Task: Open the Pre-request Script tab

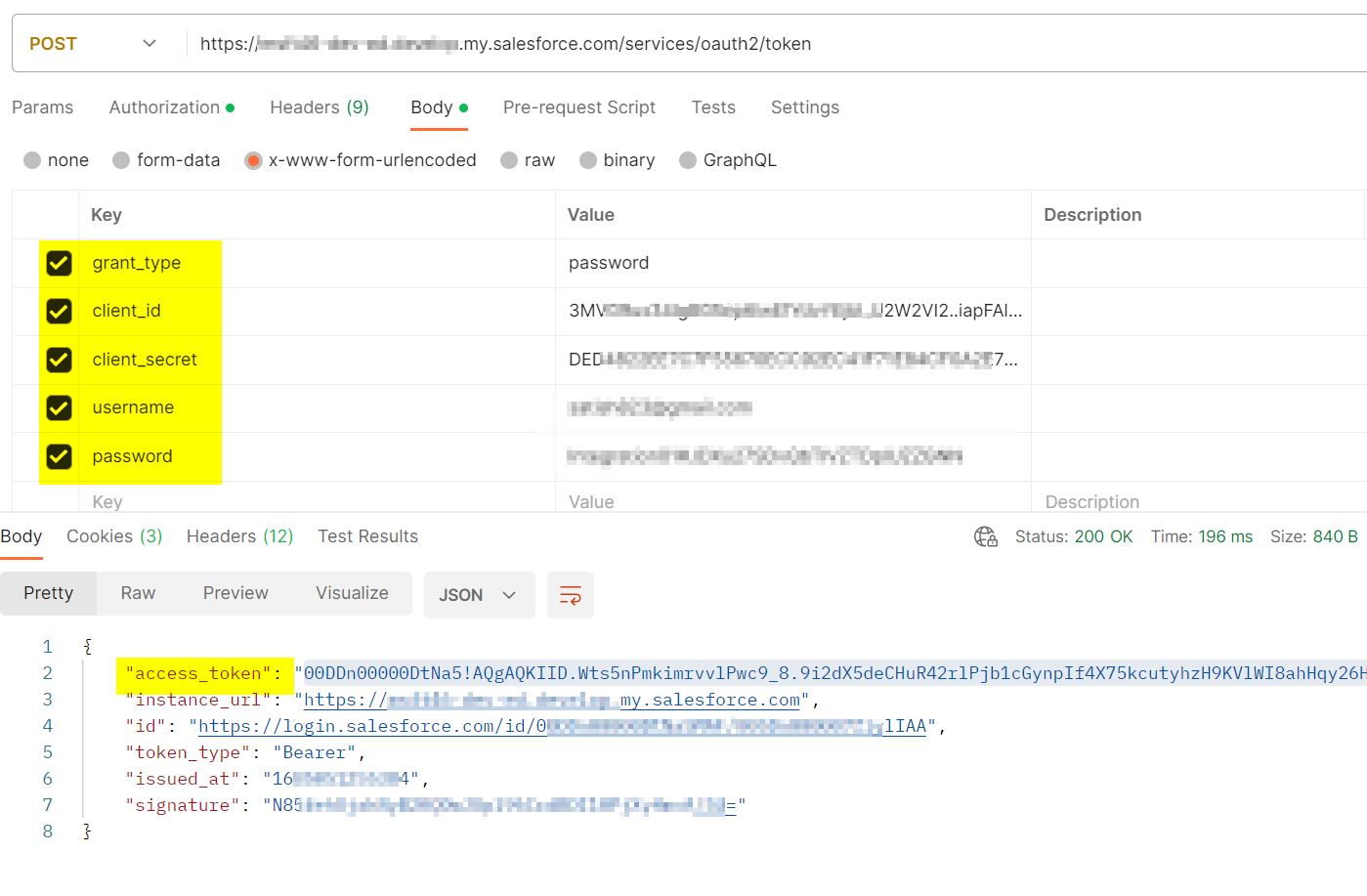Action: coord(579,107)
